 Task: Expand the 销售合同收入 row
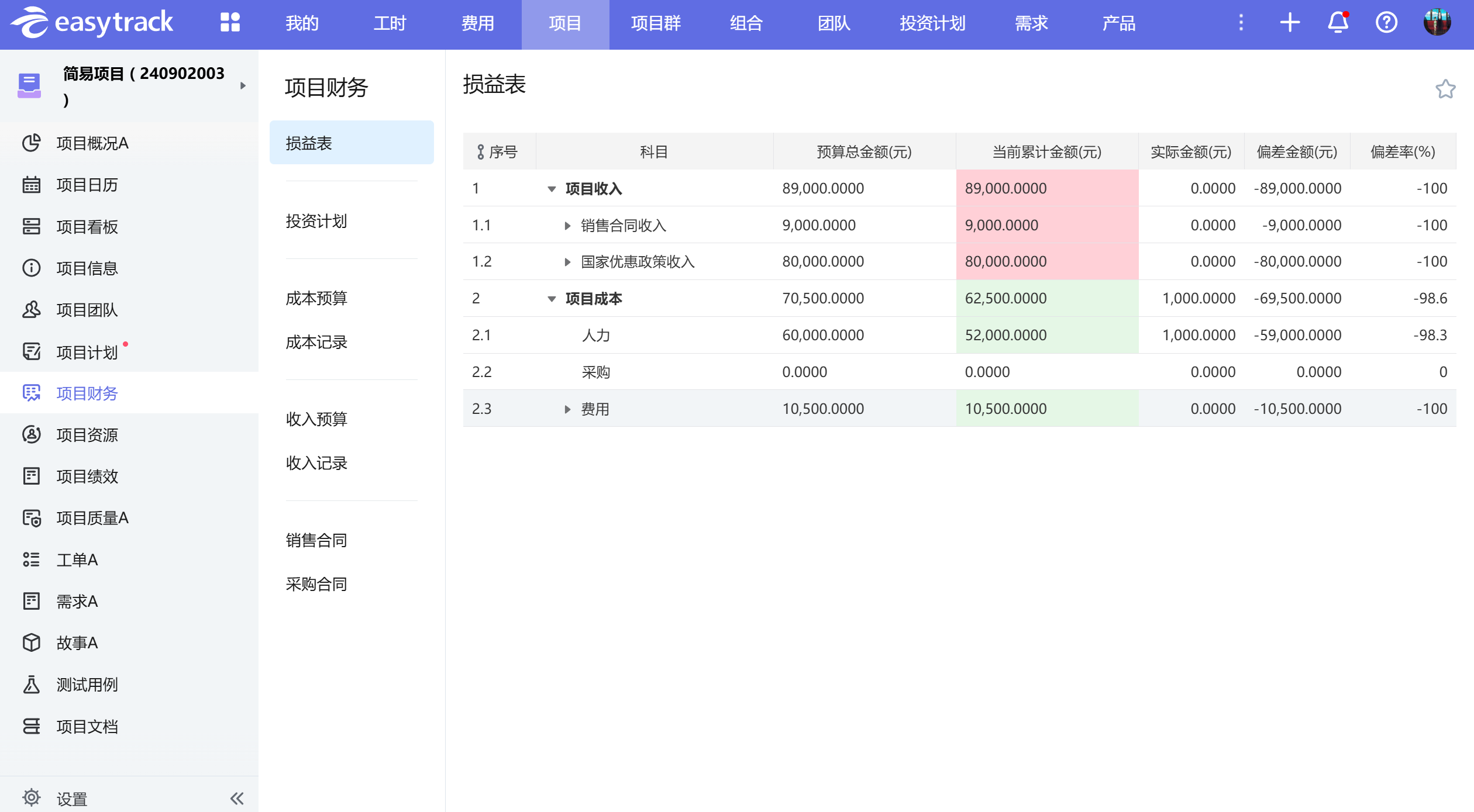tap(567, 226)
